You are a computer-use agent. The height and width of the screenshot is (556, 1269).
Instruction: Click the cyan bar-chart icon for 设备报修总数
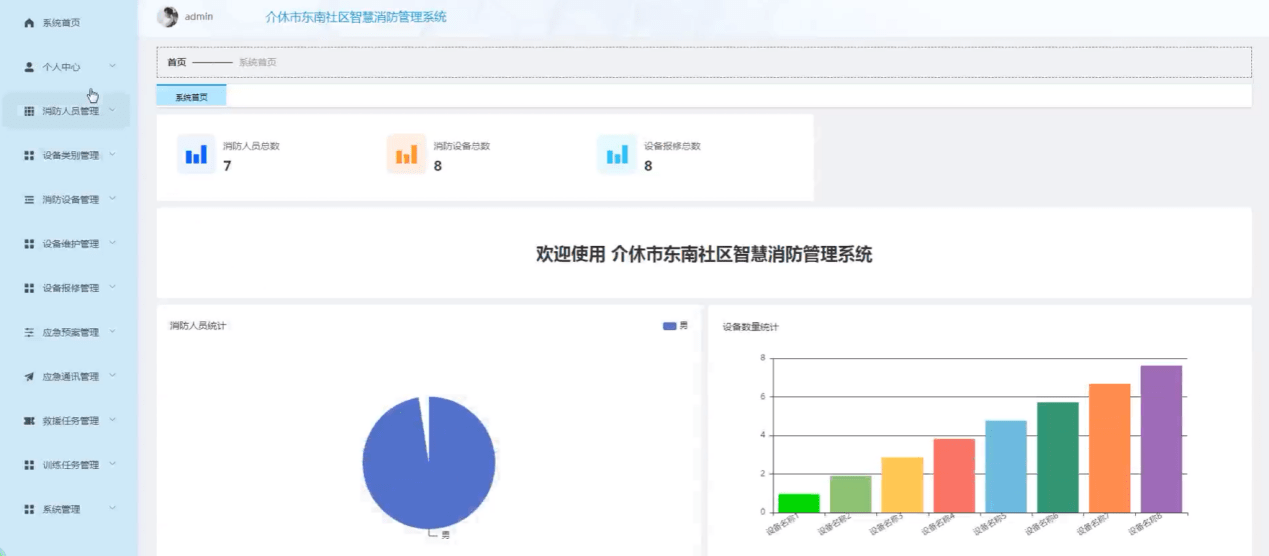[x=617, y=154]
